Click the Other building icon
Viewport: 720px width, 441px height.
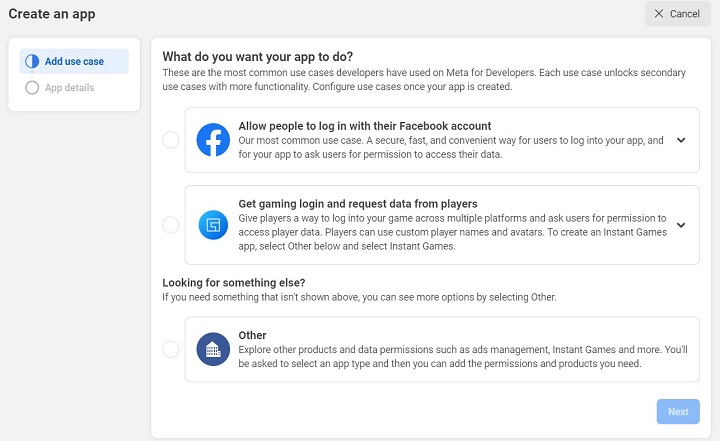click(214, 349)
